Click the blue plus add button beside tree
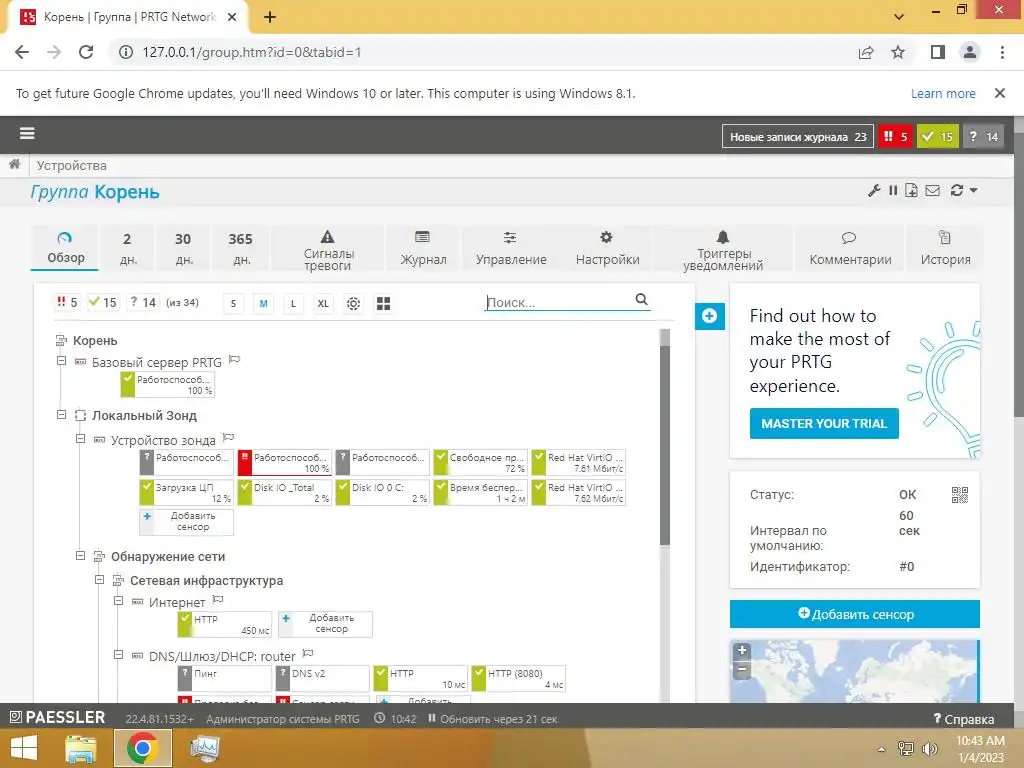The height and width of the screenshot is (768, 1024). pos(709,317)
